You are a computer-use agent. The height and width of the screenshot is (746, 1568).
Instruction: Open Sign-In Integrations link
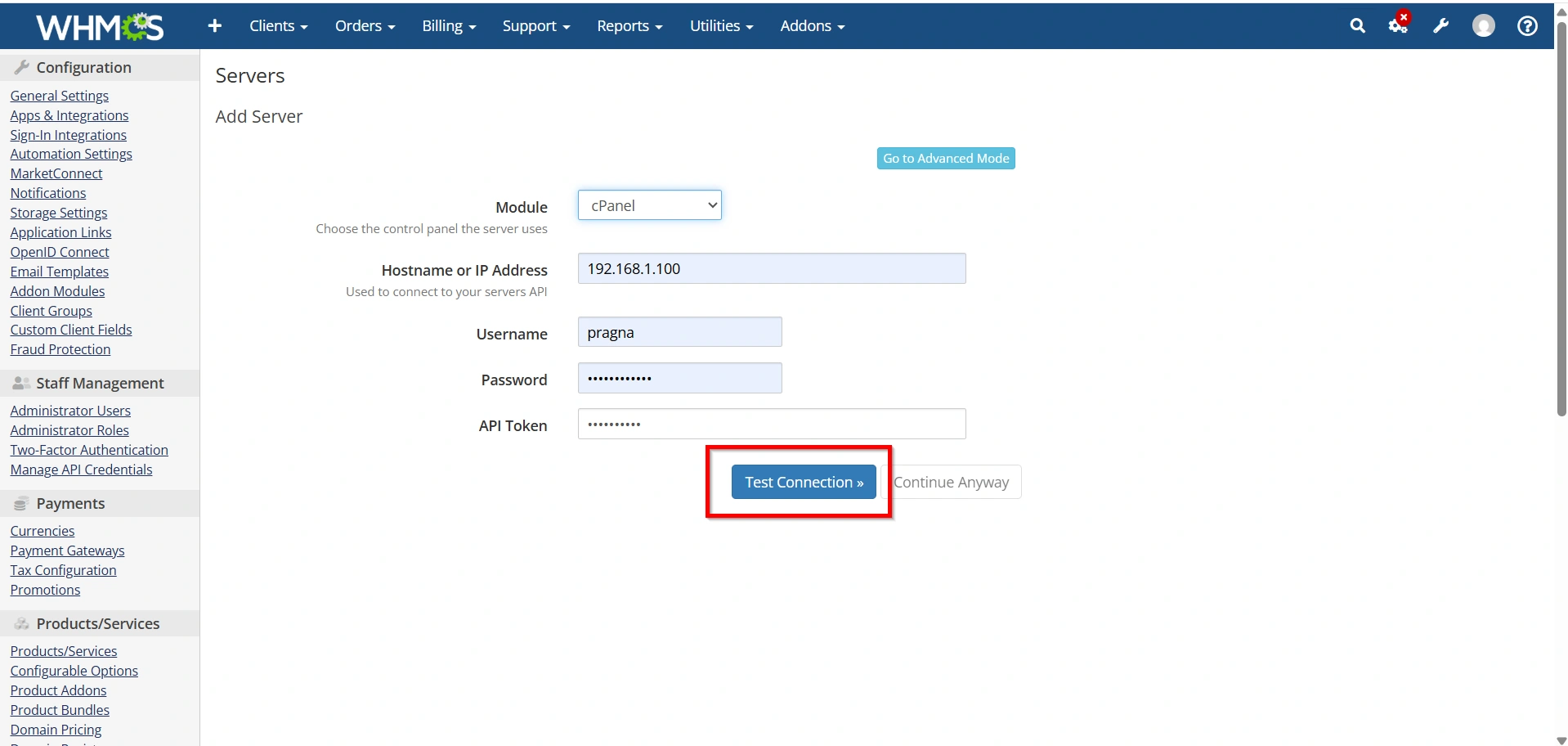[x=69, y=136]
